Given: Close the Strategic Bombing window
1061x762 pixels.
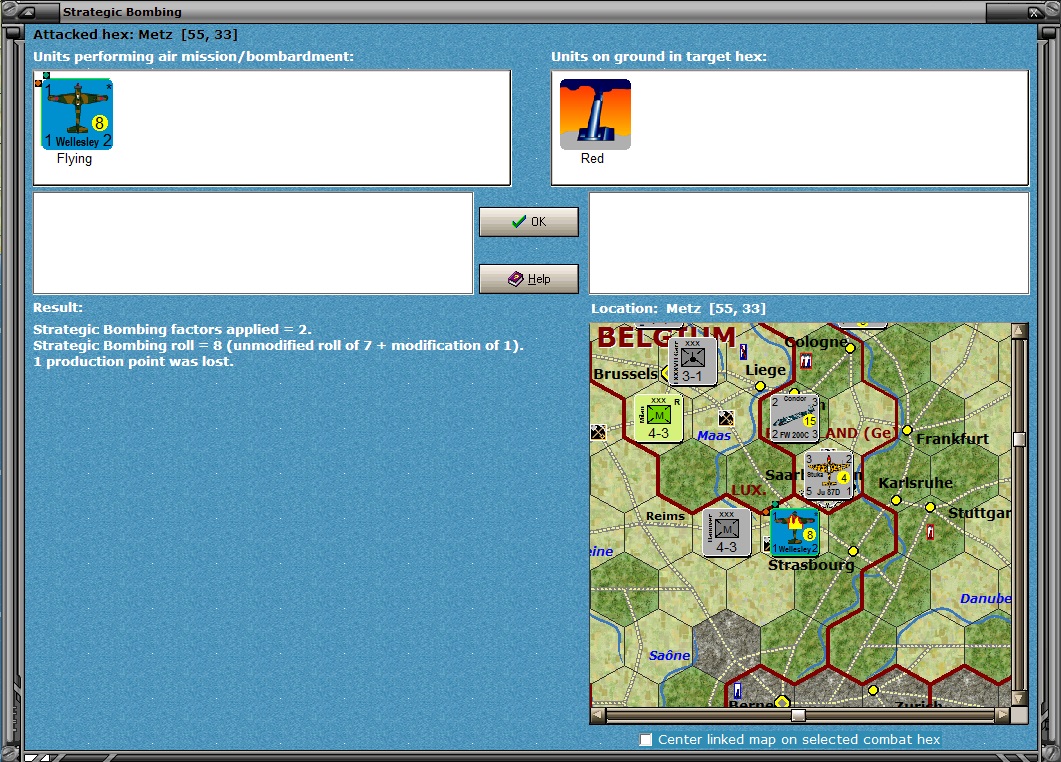Looking at the screenshot, I should point(1035,12).
